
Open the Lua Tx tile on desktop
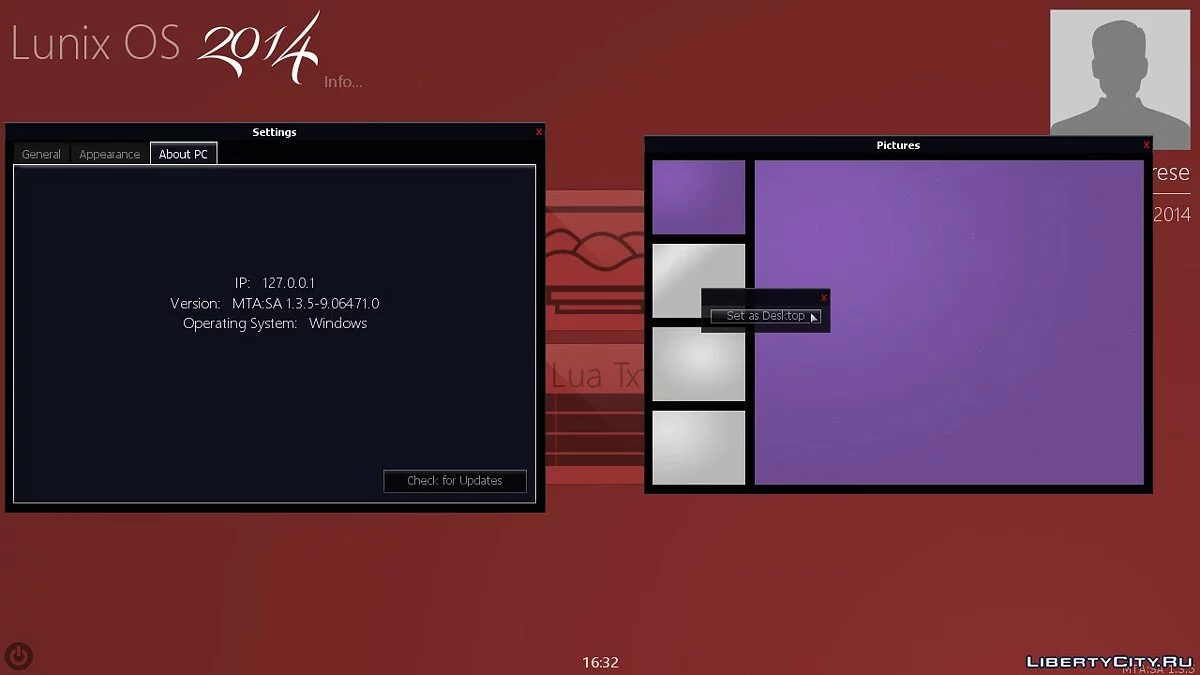click(x=595, y=376)
